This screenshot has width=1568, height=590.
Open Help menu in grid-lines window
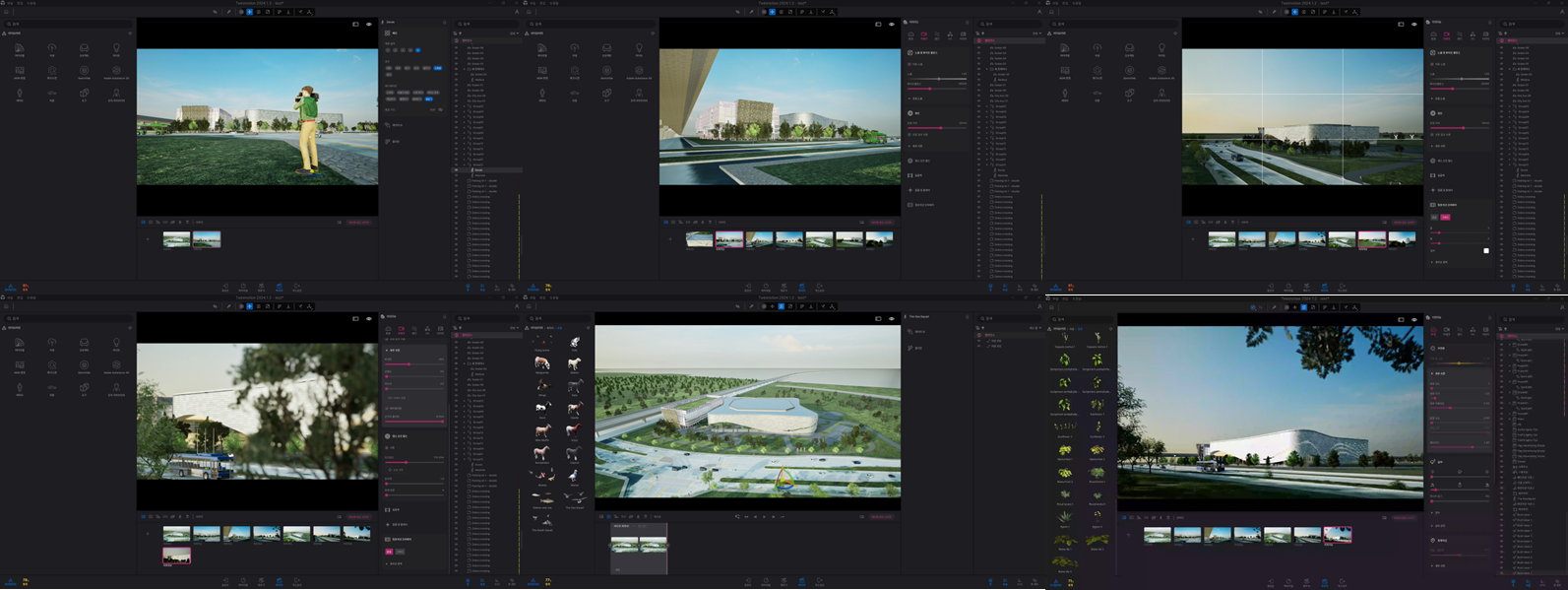click(1077, 3)
